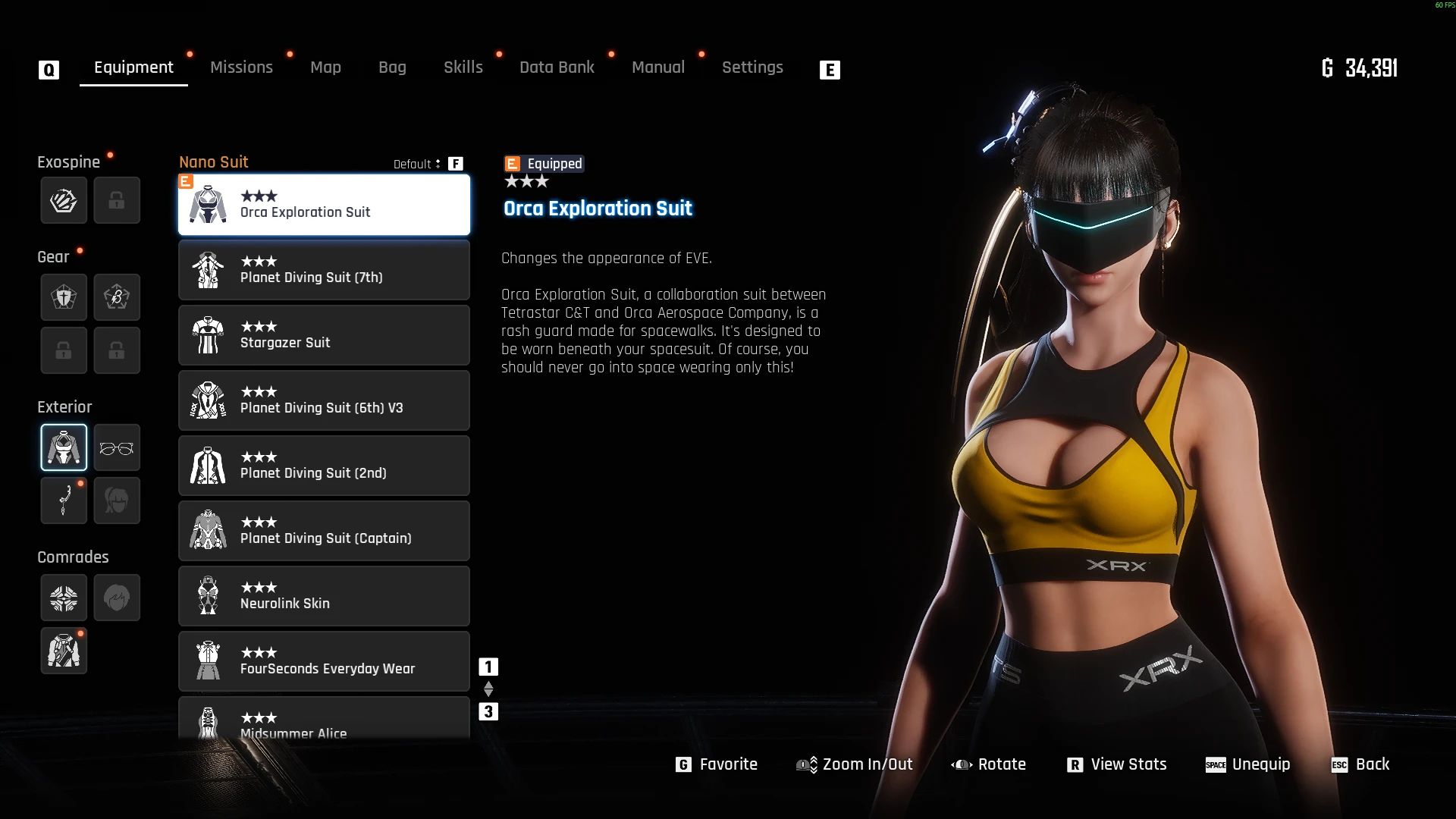Click the page up/down arrows
This screenshot has height=819, width=1456.
click(x=488, y=689)
